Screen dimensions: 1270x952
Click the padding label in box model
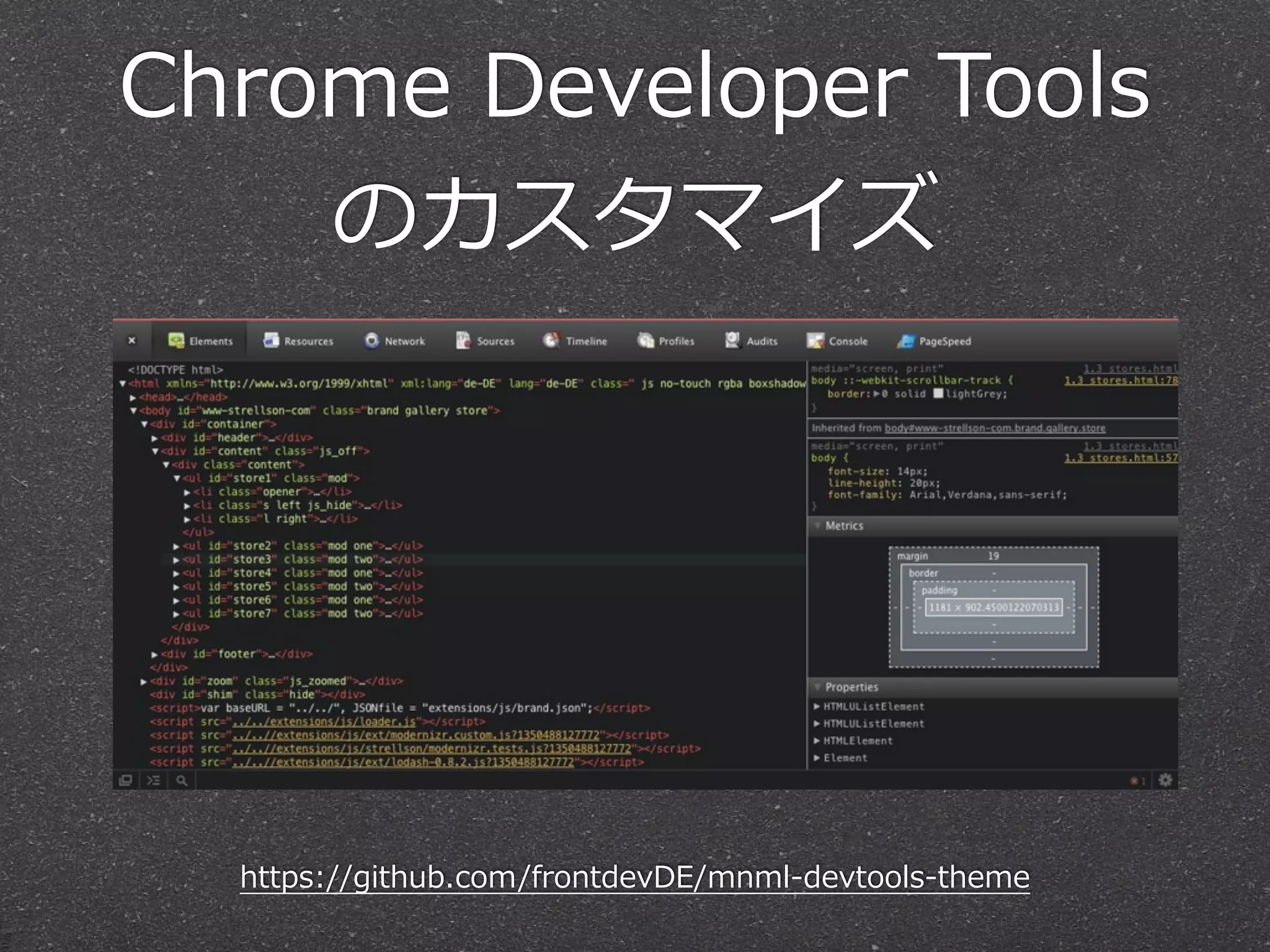point(939,591)
